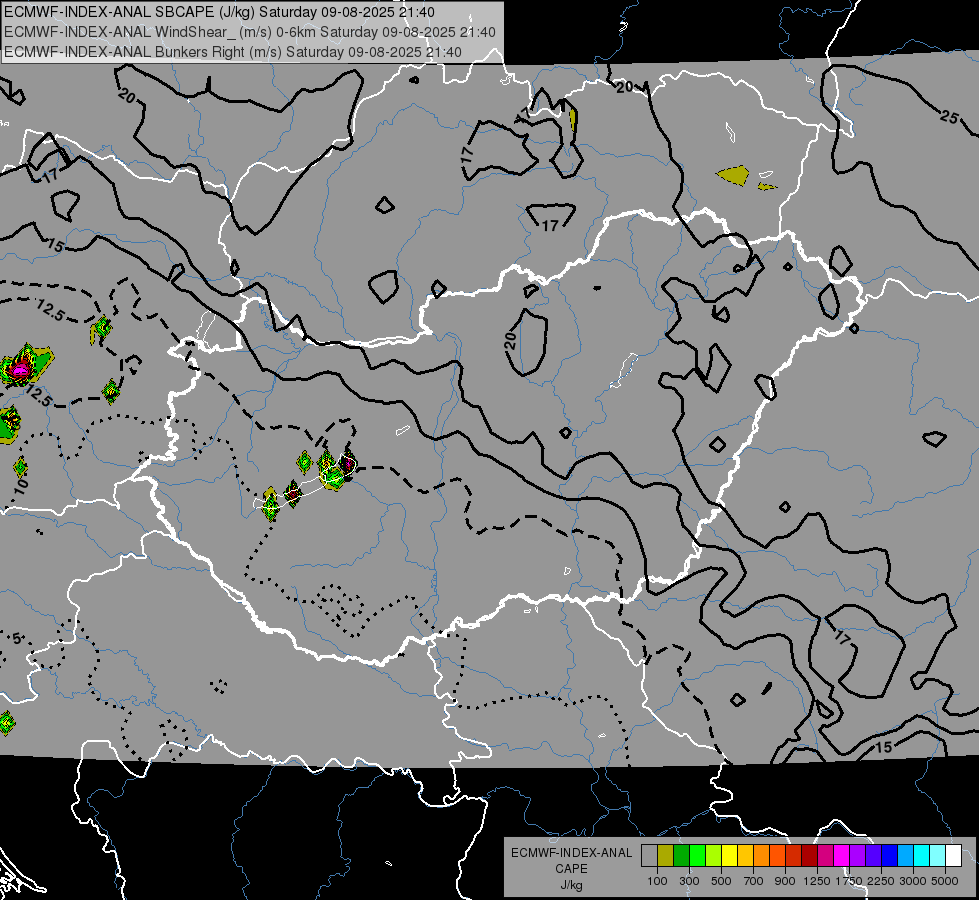
Task: Select the white swatch right of 5000
Action: click(953, 856)
